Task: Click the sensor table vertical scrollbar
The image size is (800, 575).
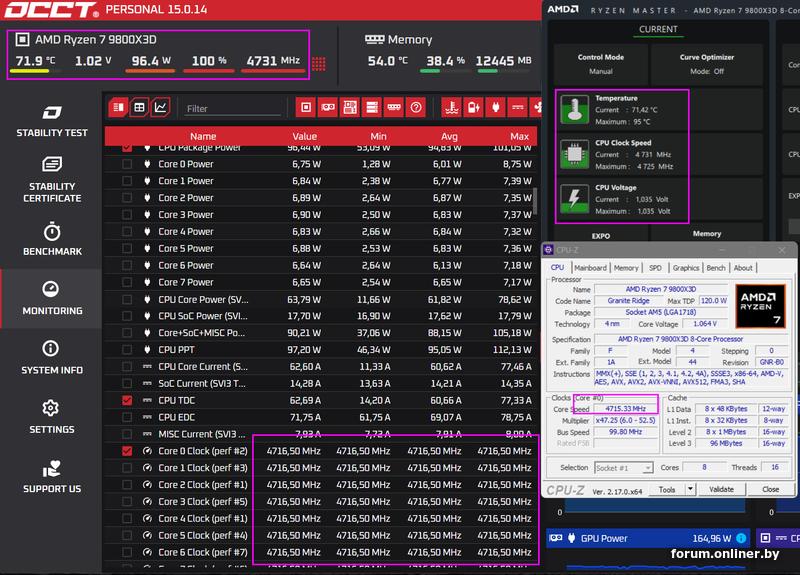Action: pyautogui.click(x=535, y=201)
